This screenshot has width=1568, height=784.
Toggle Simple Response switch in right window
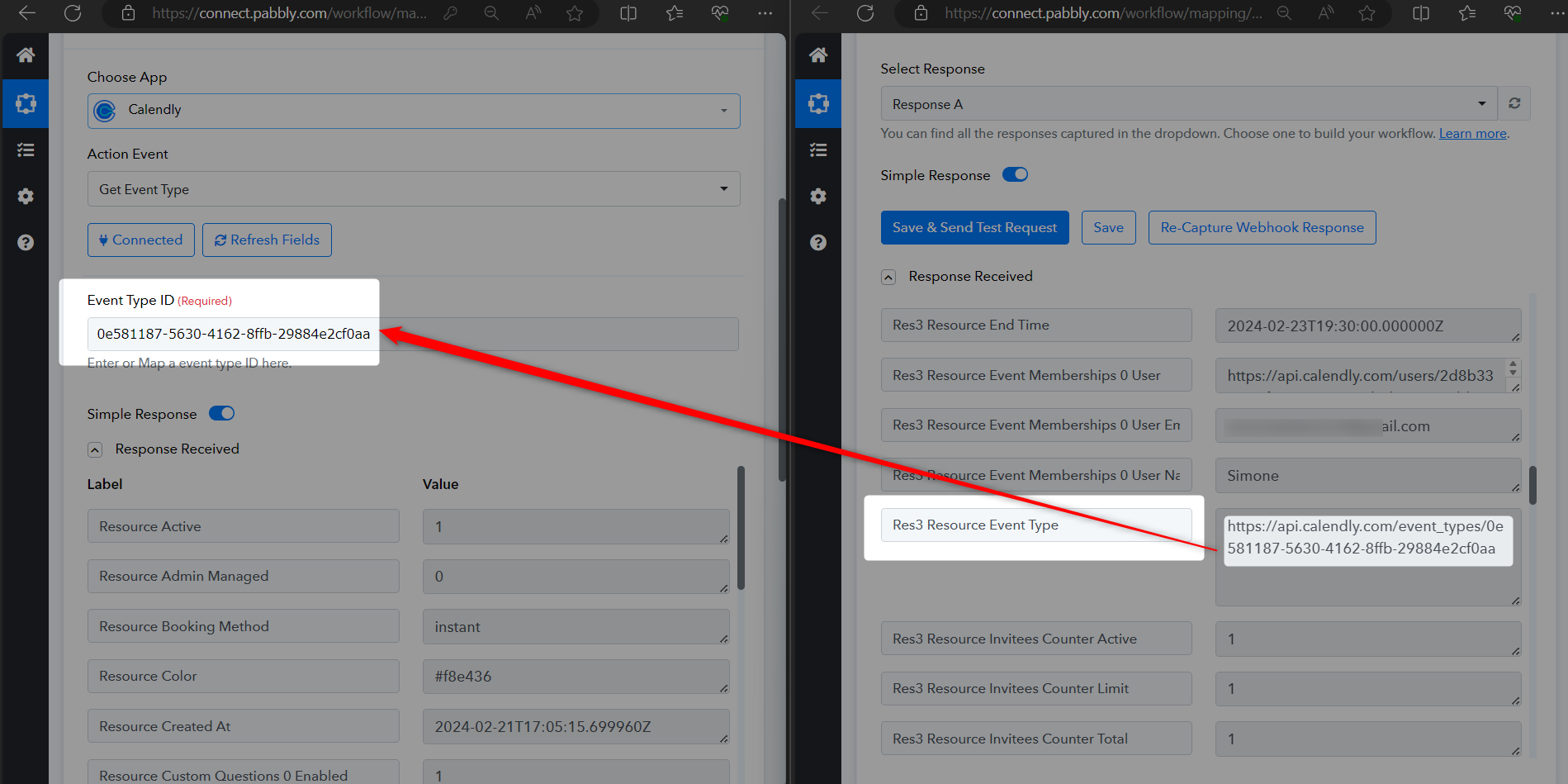pos(1015,174)
